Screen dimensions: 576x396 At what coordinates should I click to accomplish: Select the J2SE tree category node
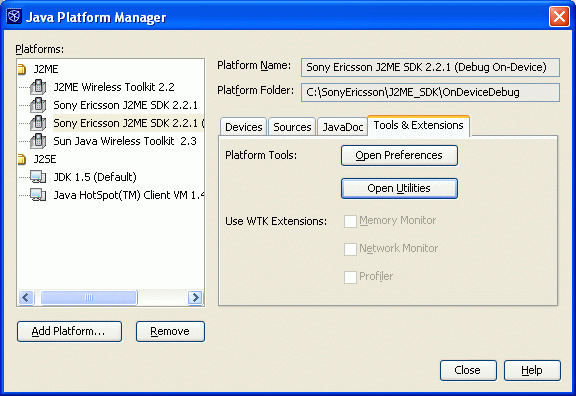[x=45, y=159]
